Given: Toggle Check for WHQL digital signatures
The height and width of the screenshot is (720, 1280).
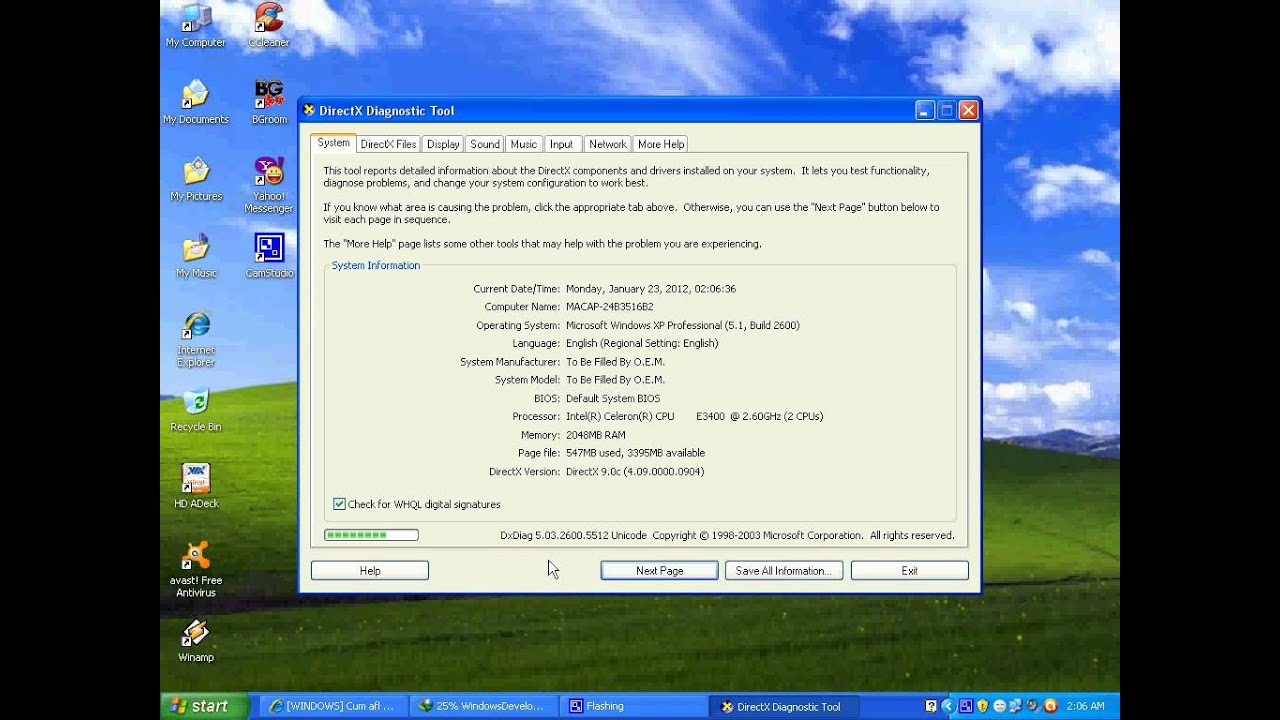Looking at the screenshot, I should coord(339,504).
